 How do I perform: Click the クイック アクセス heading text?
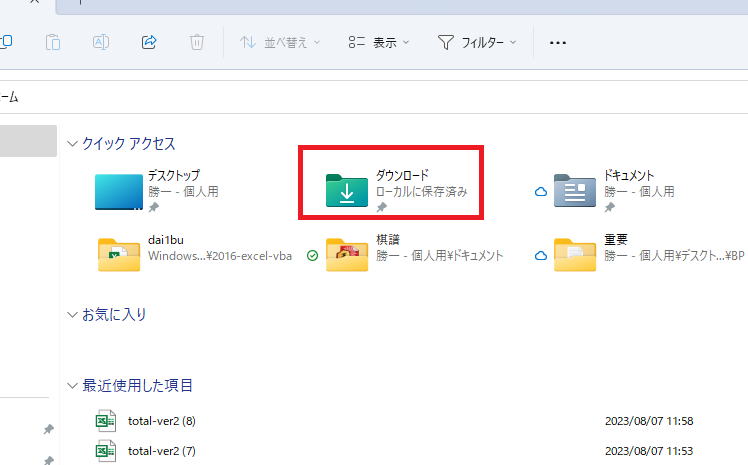pyautogui.click(x=129, y=144)
